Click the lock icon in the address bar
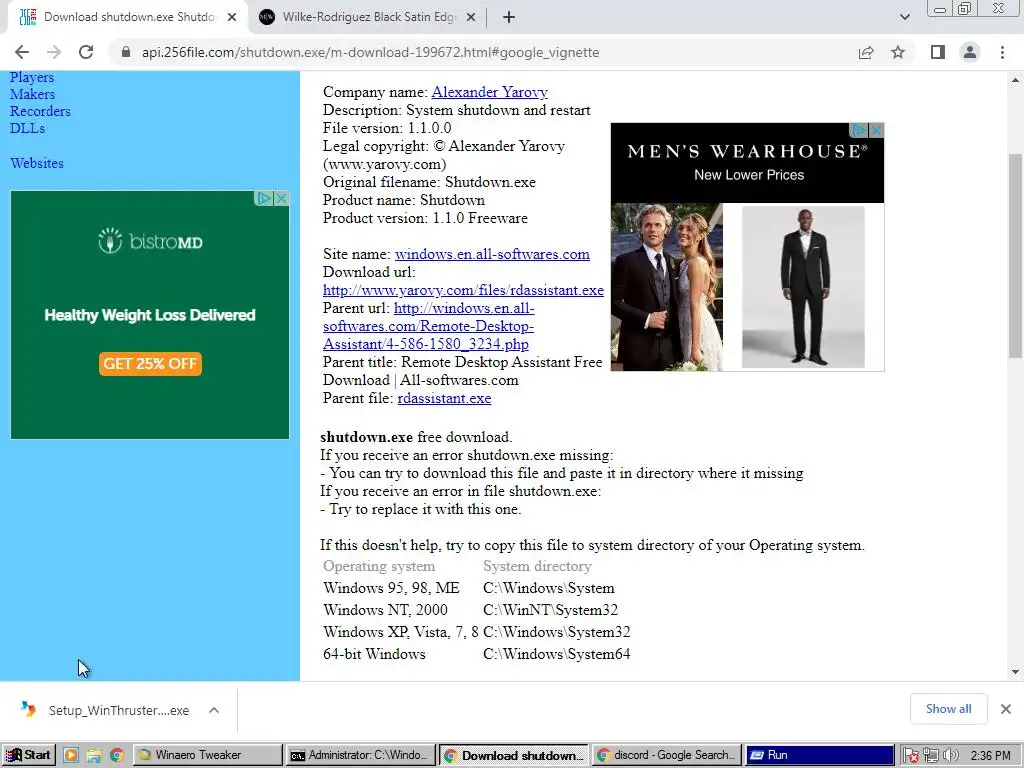The width and height of the screenshot is (1024, 768). tap(126, 52)
